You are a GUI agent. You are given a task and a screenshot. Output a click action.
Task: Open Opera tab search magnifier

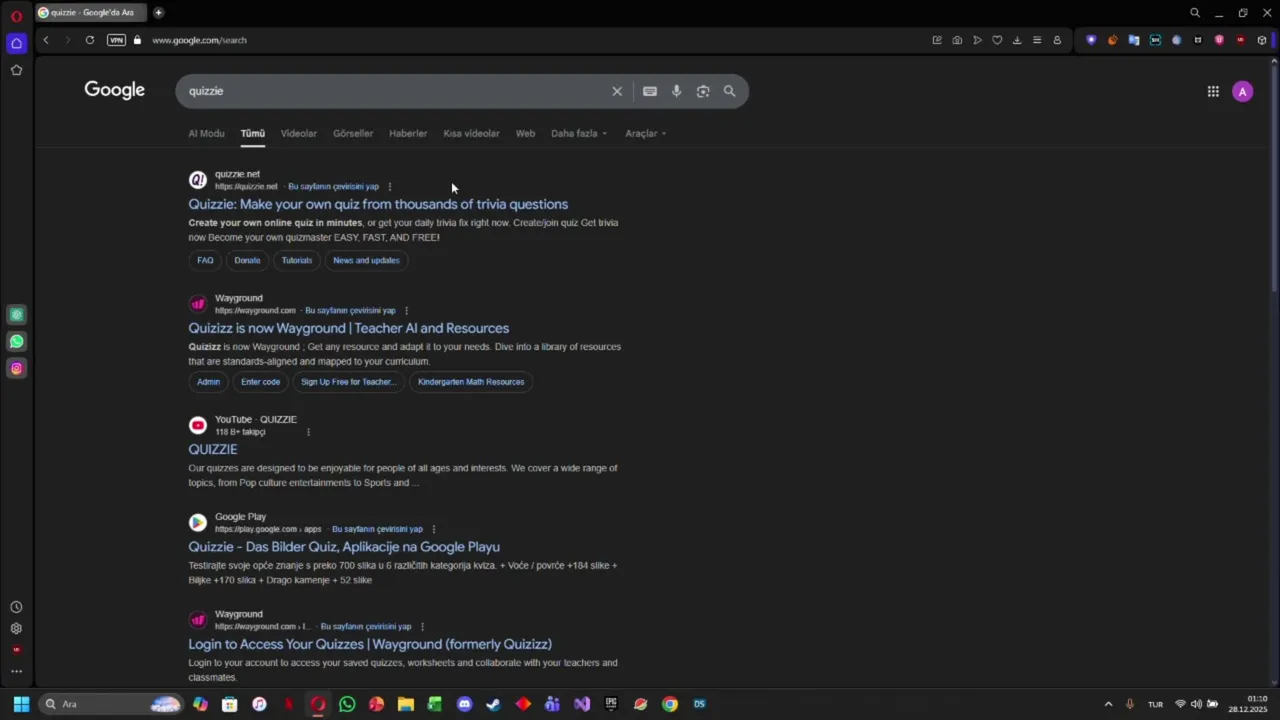click(x=1195, y=13)
